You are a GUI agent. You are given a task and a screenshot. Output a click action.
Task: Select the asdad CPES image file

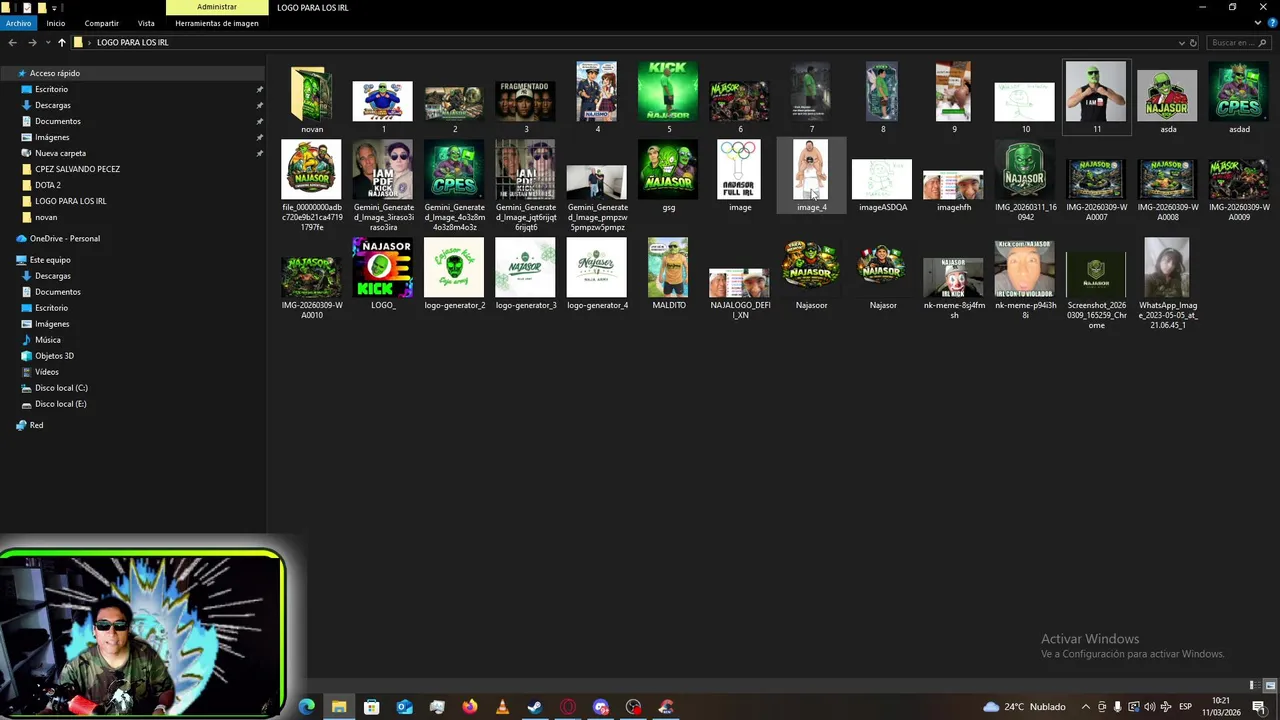(x=1239, y=91)
